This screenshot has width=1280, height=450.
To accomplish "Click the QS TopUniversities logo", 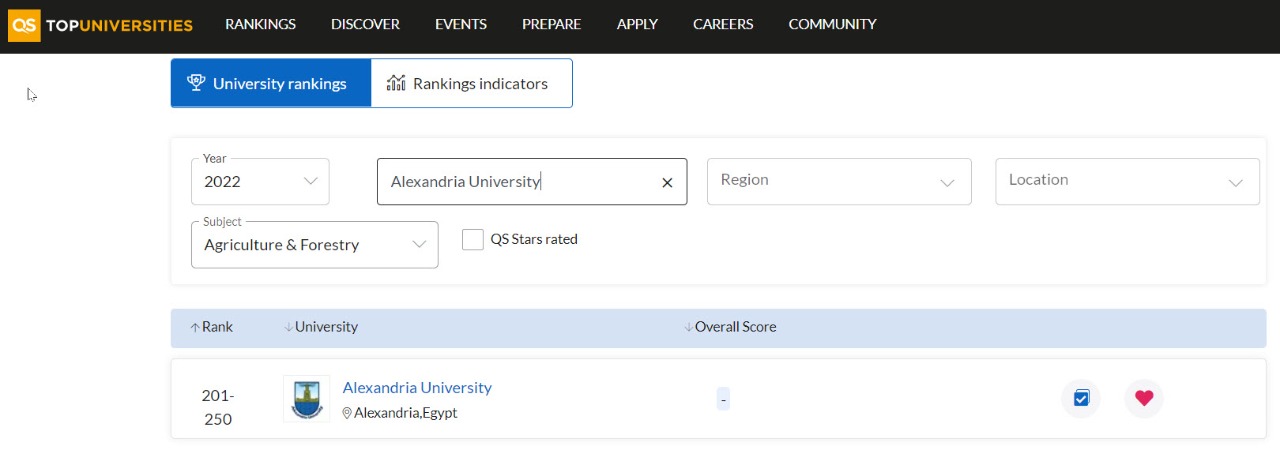I will [100, 25].
